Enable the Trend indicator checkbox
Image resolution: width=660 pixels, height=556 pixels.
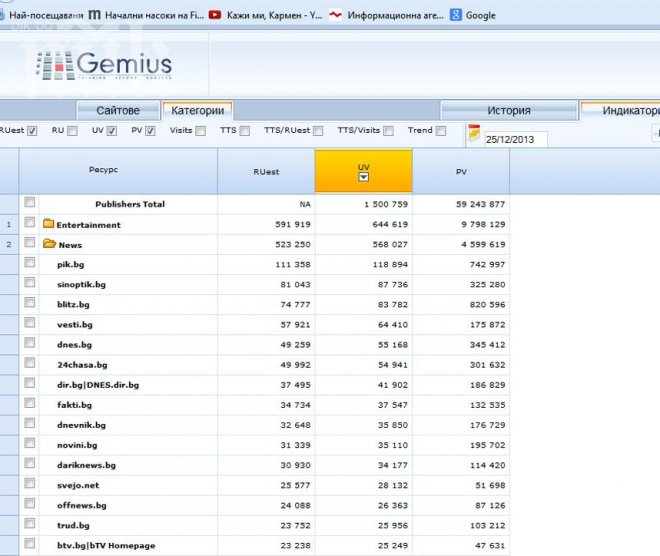point(441,131)
